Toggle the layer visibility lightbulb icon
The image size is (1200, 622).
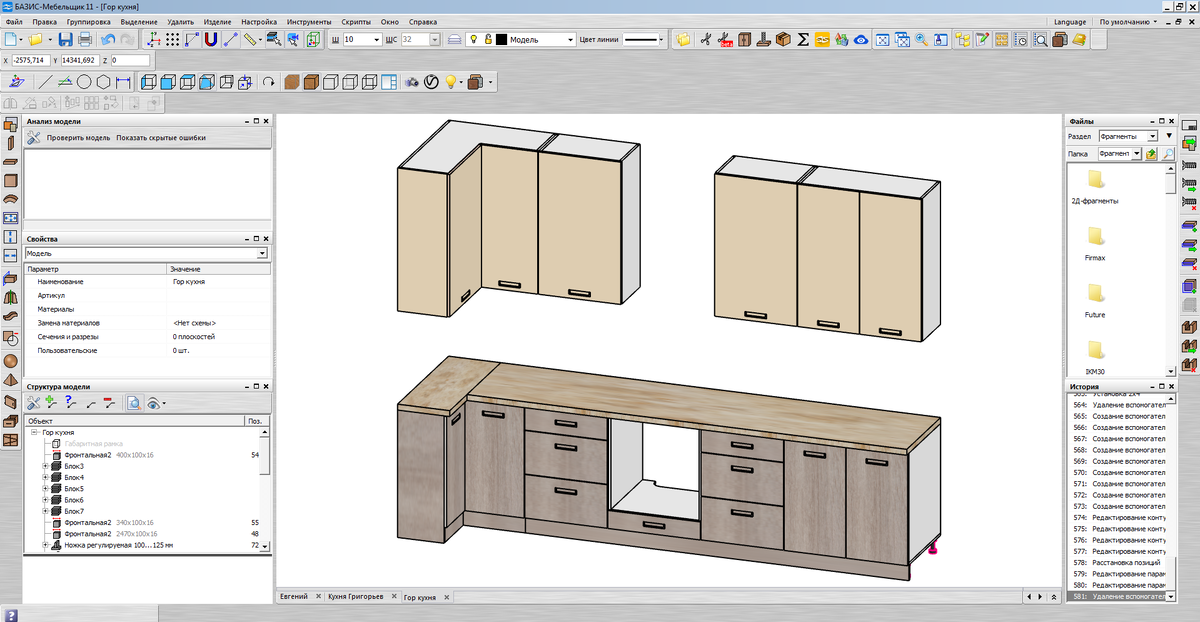[x=473, y=40]
